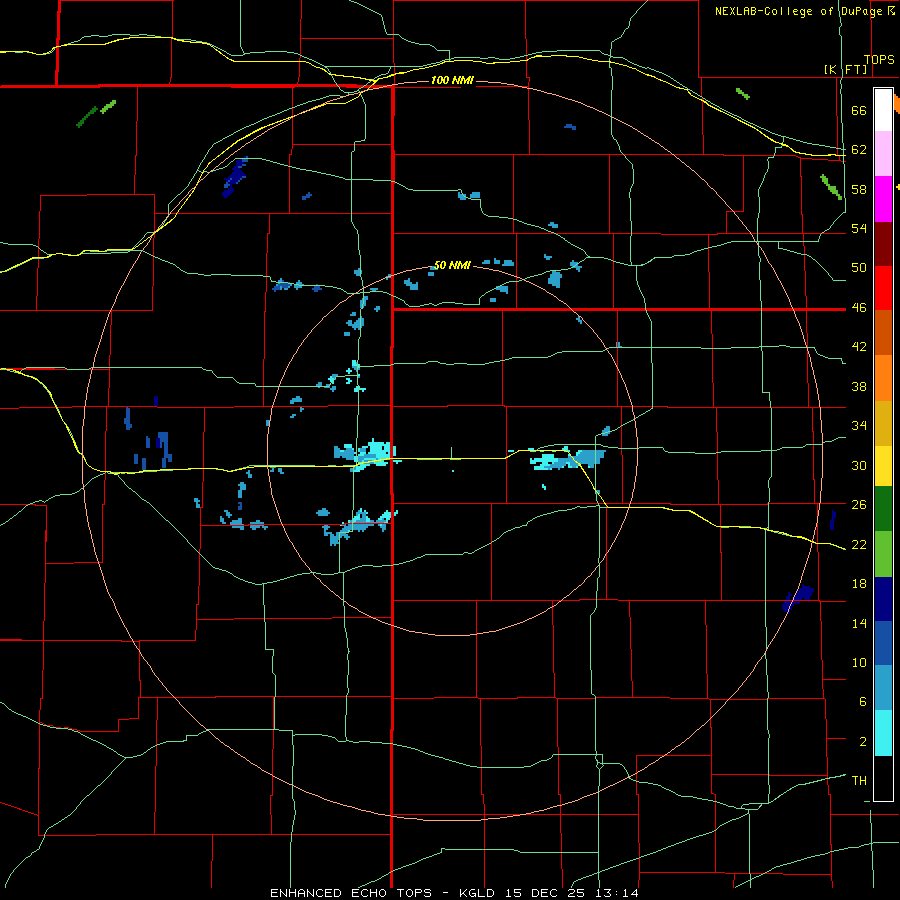900x900 pixels.
Task: Click the 50 NMI range ring label
Action: (452, 265)
